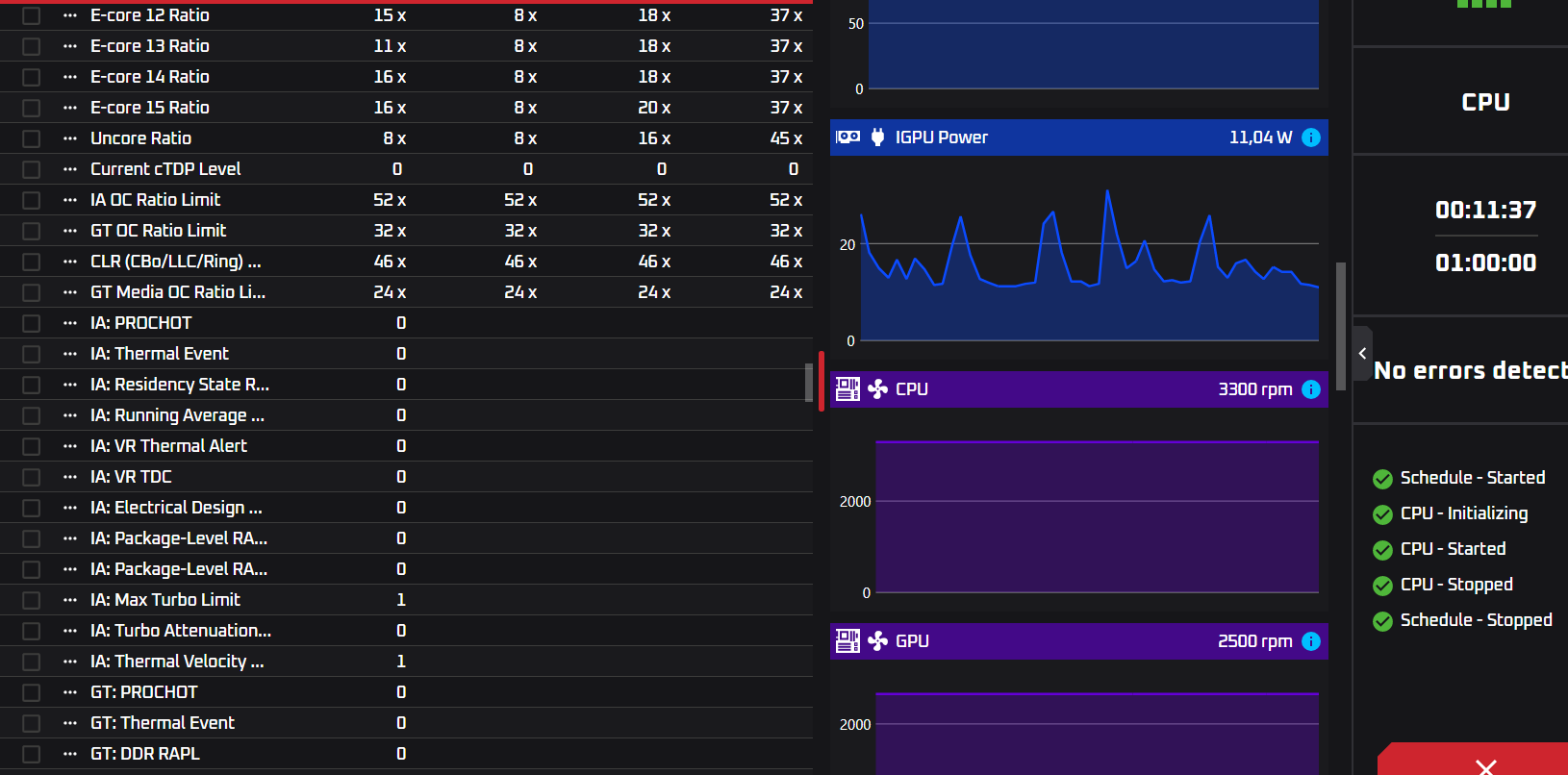Click the 11,04 W IGPU Power value

coord(1261,137)
